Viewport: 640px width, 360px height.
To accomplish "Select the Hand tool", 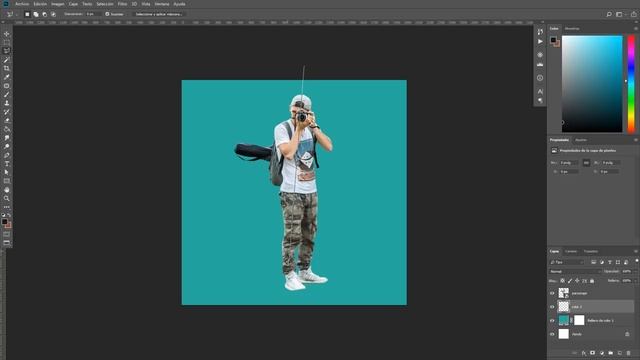I will (x=7, y=190).
